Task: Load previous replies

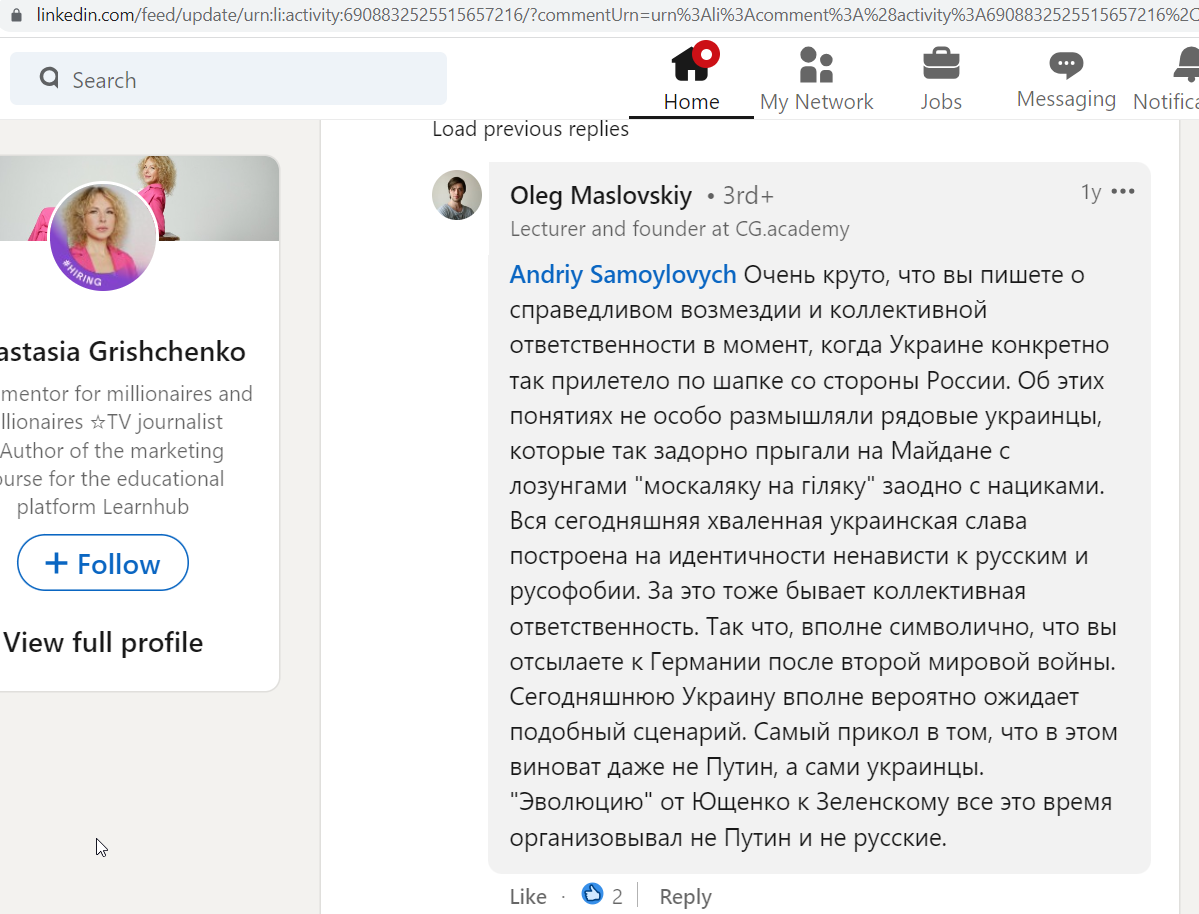Action: point(530,128)
